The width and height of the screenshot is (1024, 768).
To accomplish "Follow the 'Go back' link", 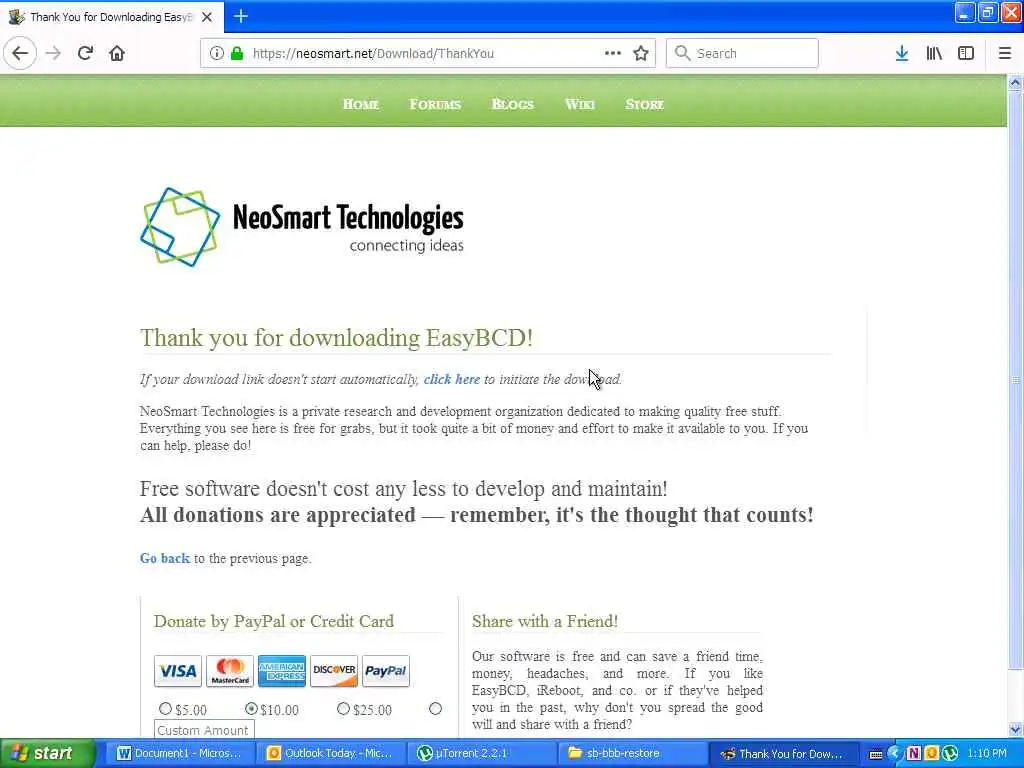I will (165, 558).
